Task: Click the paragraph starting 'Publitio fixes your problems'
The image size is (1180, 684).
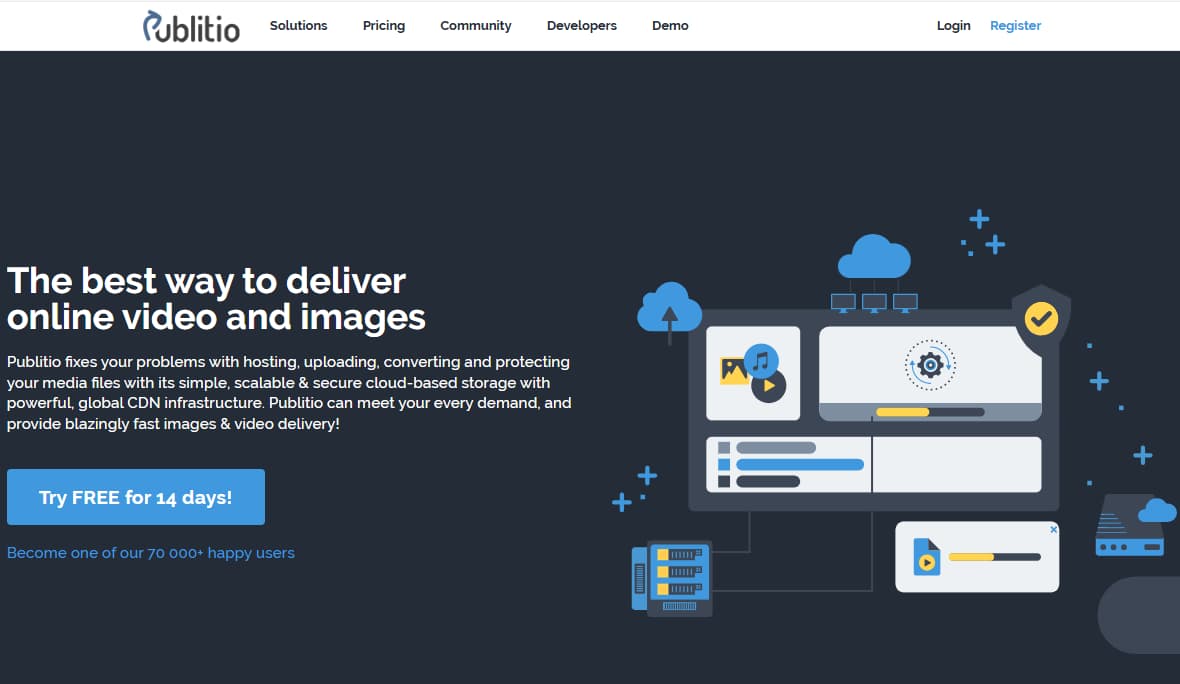Action: pos(289,393)
